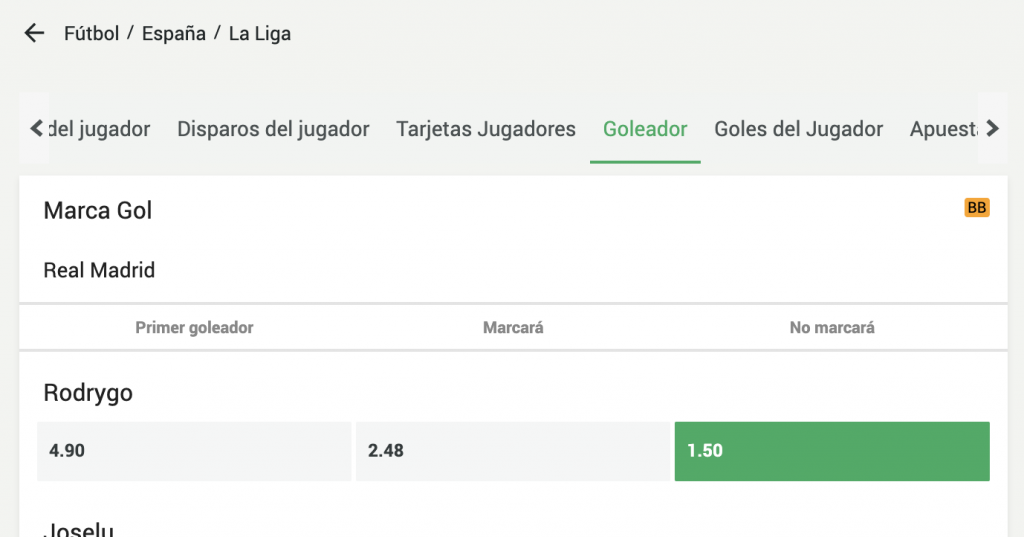The height and width of the screenshot is (537, 1024).
Task: Click the back arrow icon
Action: (x=35, y=33)
